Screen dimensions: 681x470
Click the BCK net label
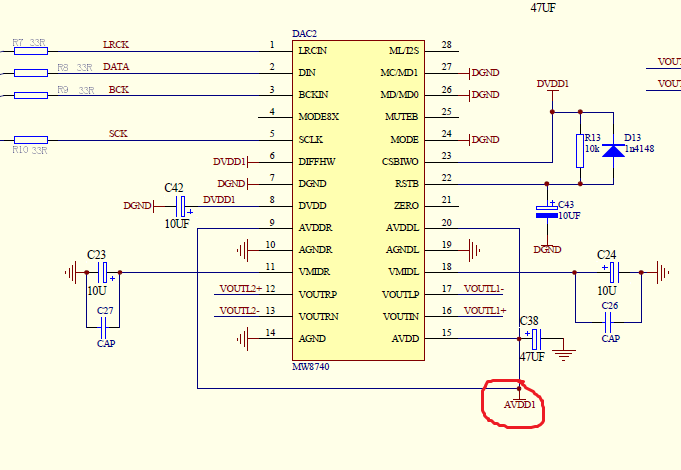119,89
